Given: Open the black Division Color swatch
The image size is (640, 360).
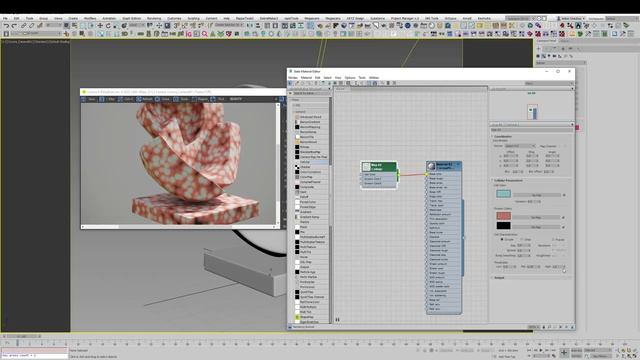Looking at the screenshot, I should pos(503,226).
